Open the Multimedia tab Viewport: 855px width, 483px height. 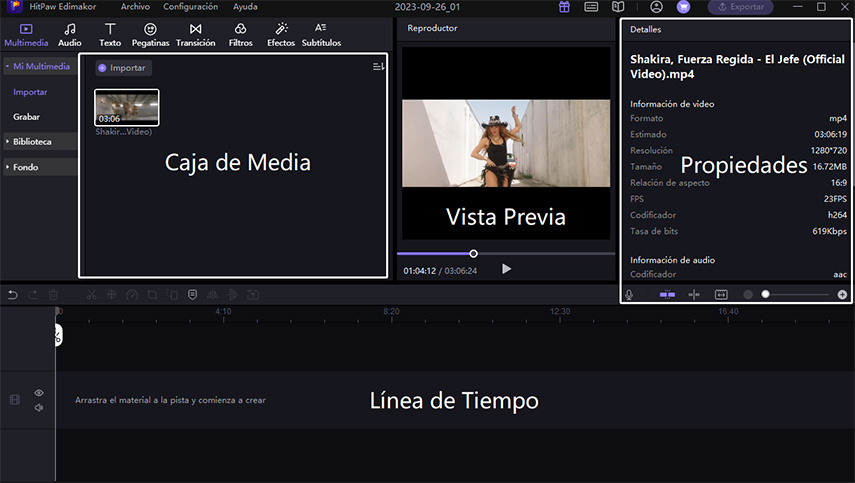coord(26,35)
